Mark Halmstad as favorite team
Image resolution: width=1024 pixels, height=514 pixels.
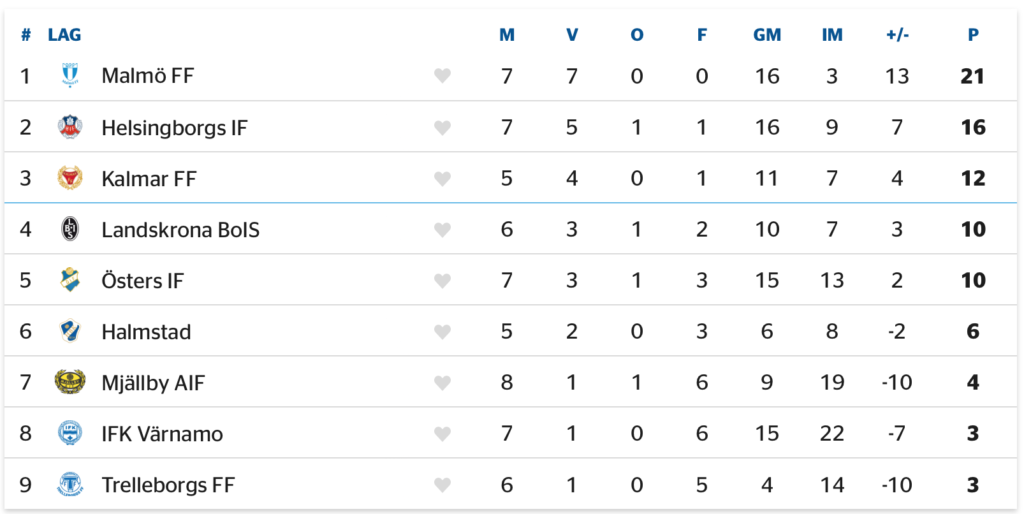pos(443,331)
